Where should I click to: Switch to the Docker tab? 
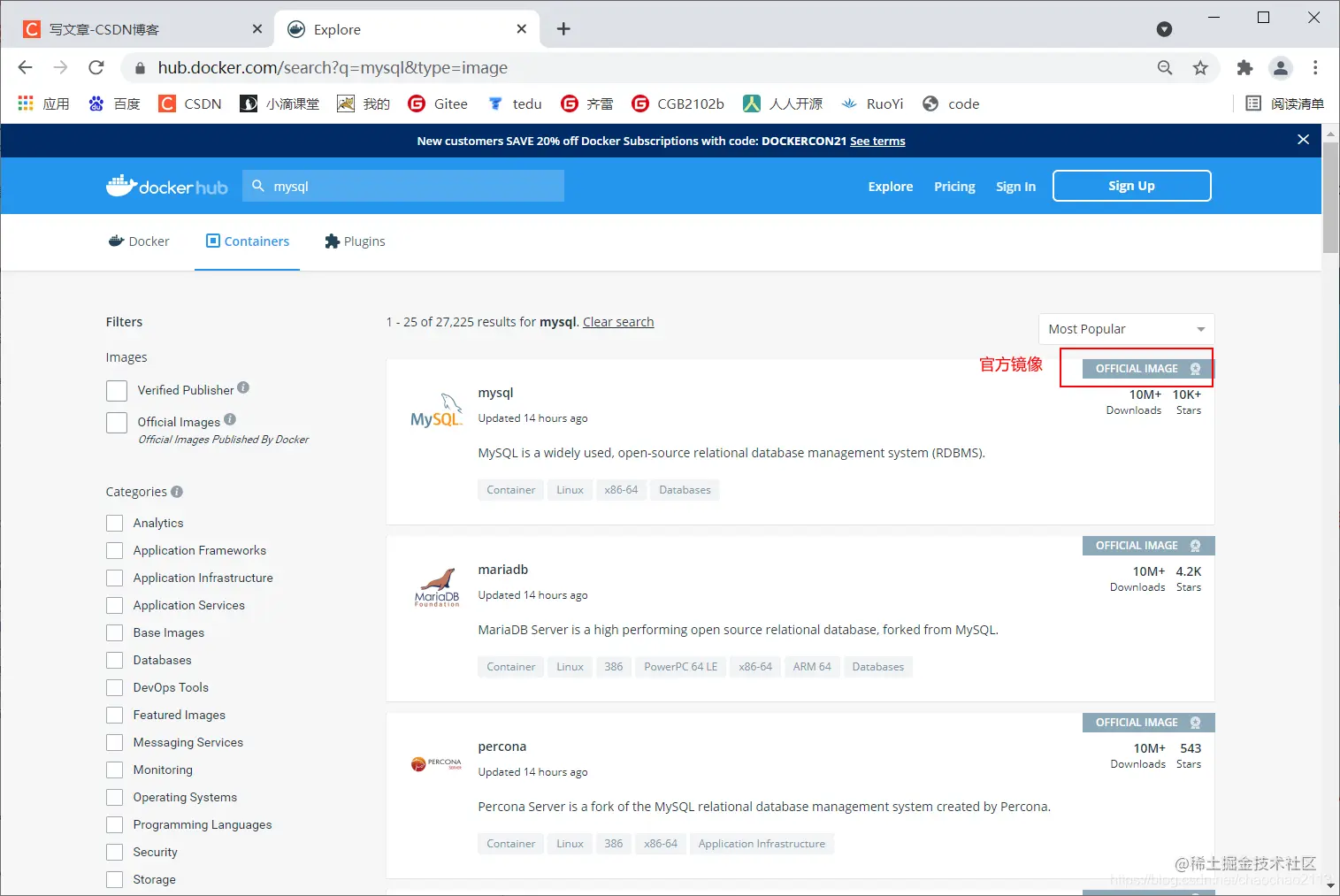139,241
